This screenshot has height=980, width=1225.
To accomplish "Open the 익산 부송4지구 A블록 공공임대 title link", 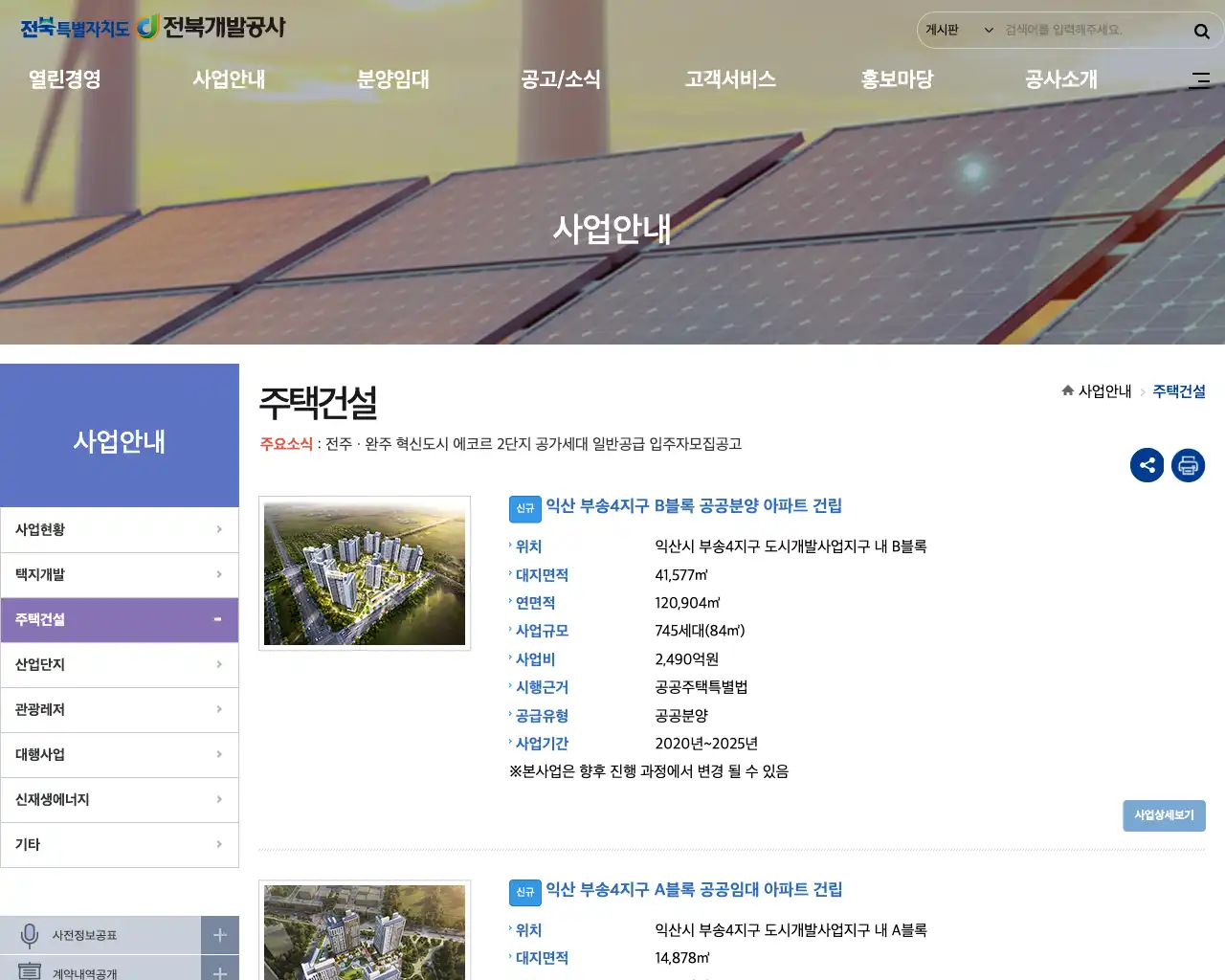I will (694, 890).
